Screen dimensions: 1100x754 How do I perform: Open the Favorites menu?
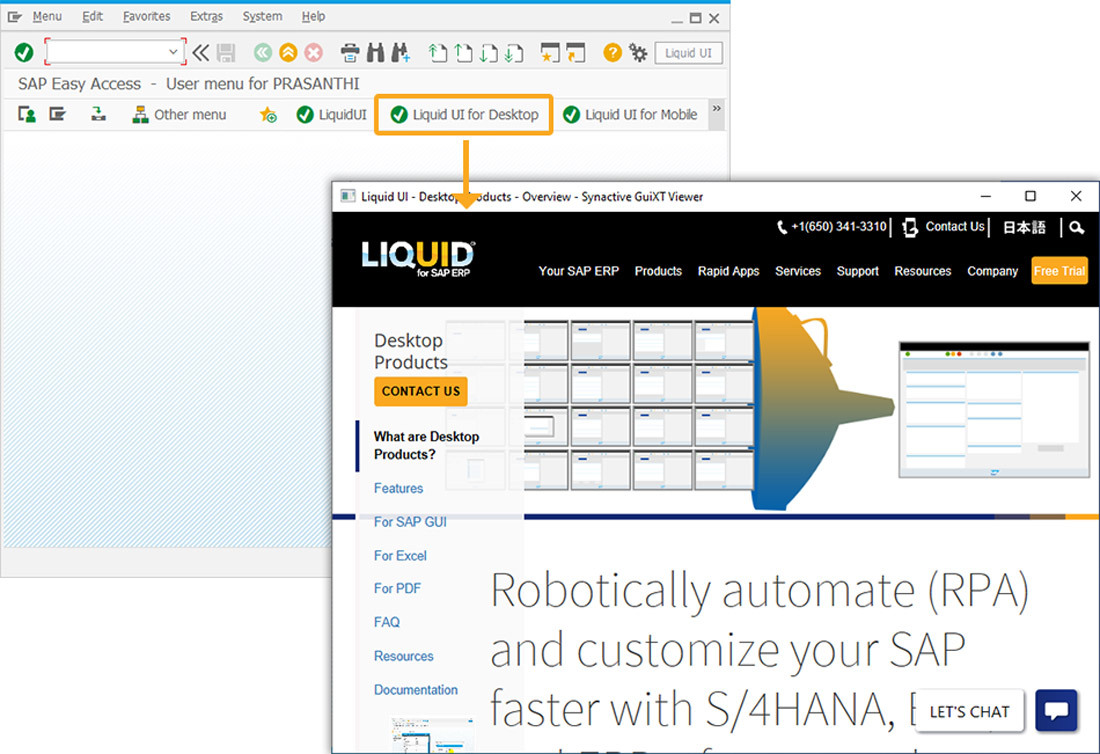tap(147, 16)
